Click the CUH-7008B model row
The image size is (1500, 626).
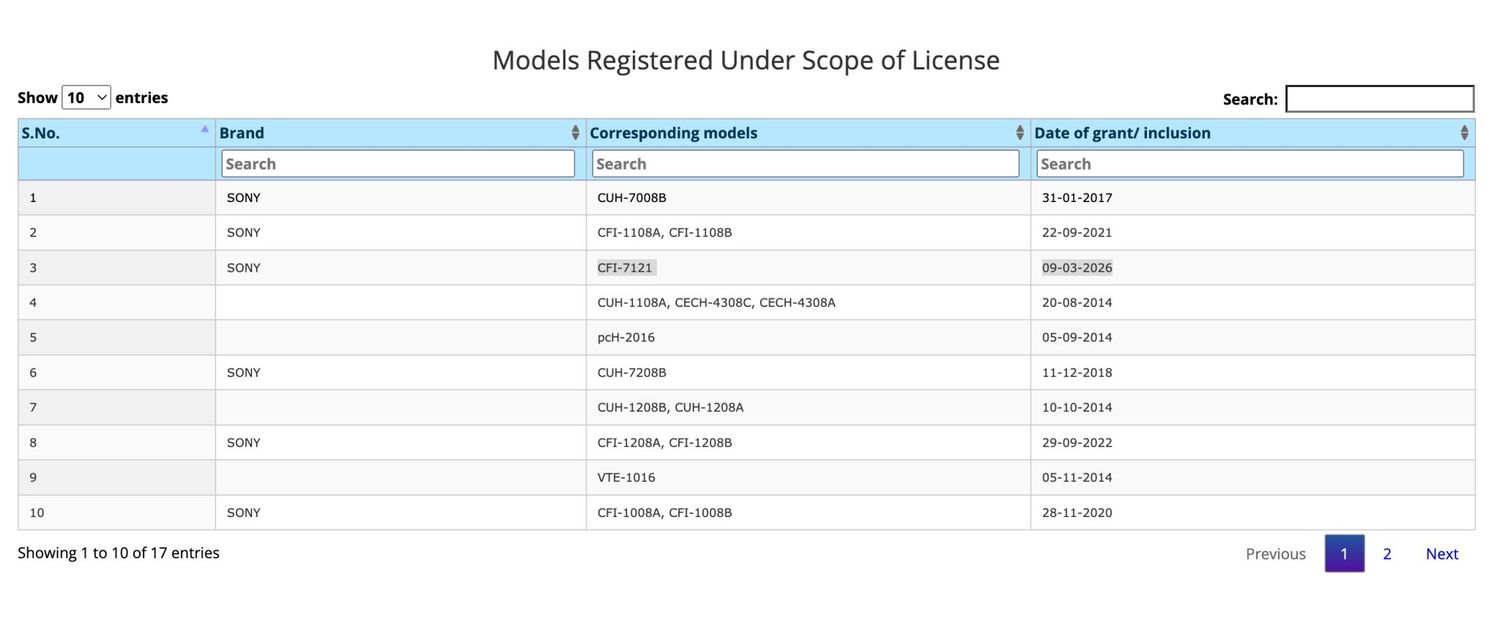tap(746, 198)
